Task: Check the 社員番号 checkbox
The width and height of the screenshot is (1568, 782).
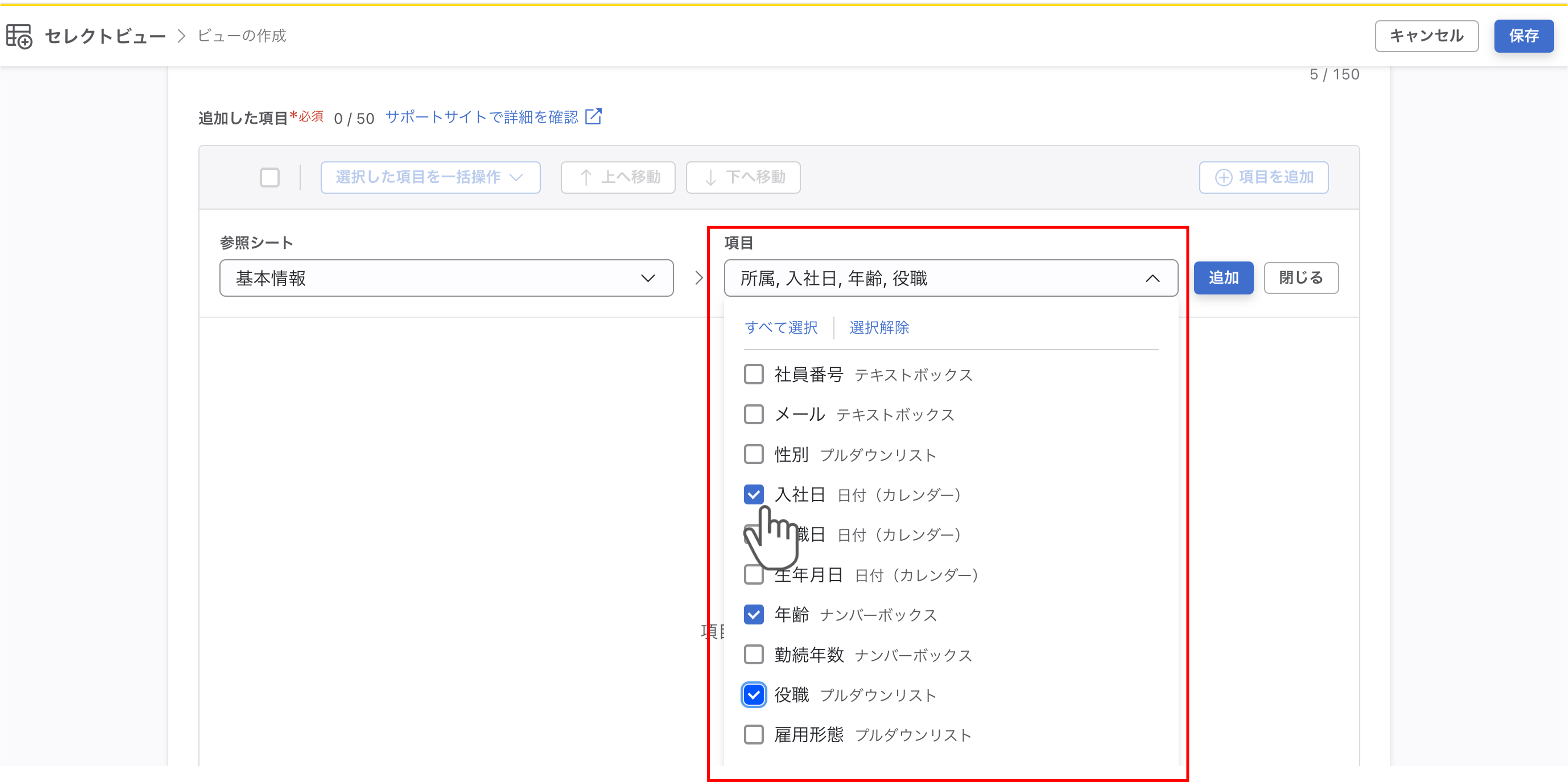Action: point(754,374)
